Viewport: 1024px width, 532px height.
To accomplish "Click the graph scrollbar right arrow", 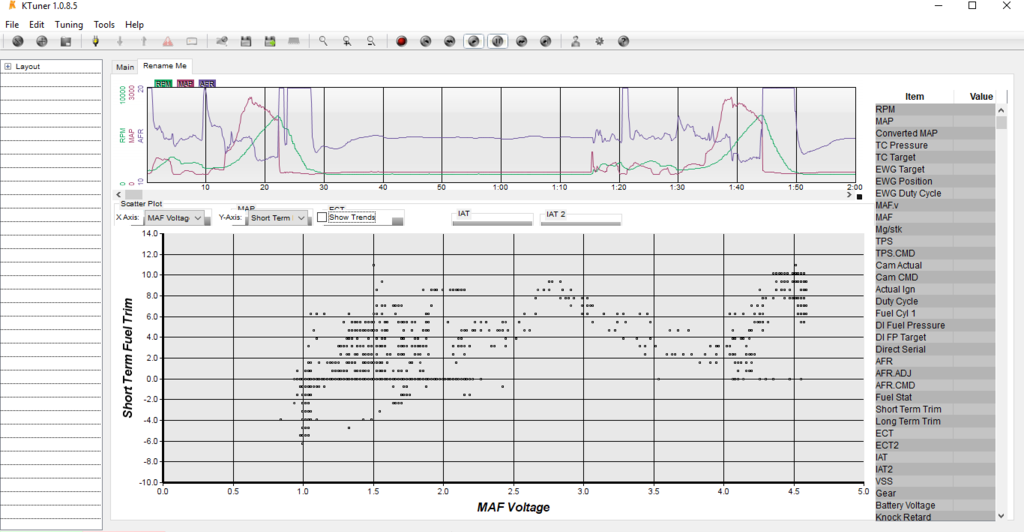I will [850, 195].
